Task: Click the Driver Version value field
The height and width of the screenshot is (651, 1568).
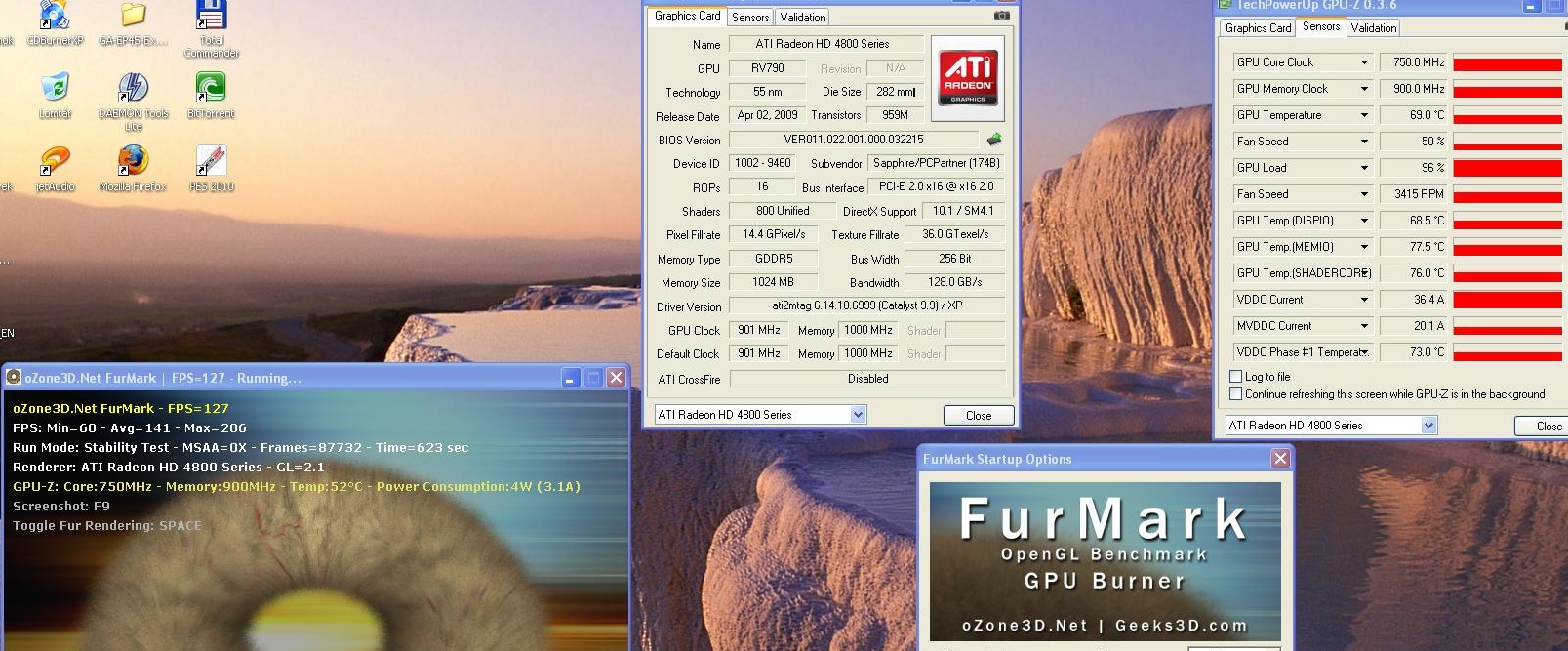Action: click(867, 305)
